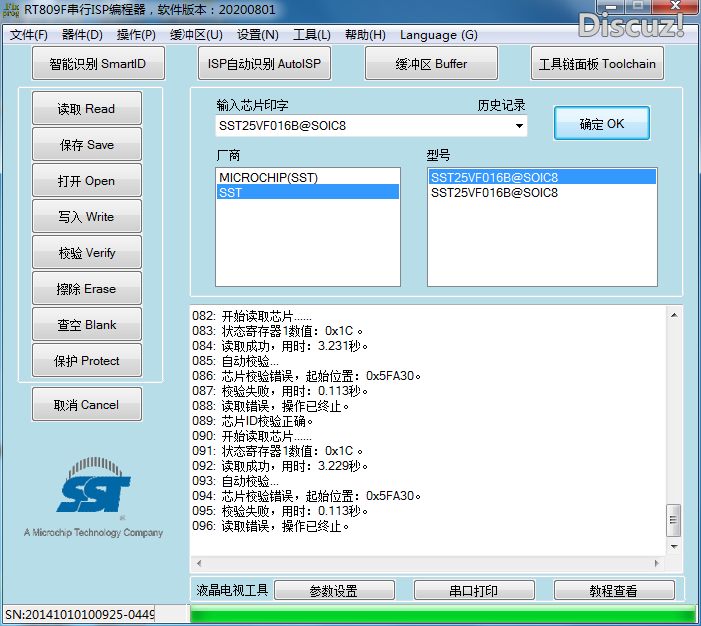Click the log vertical scrollbar thumb
This screenshot has height=626, width=701.
[674, 519]
